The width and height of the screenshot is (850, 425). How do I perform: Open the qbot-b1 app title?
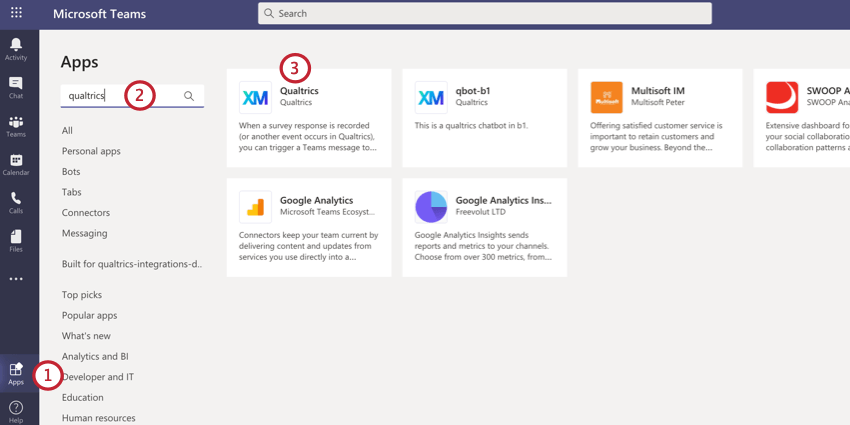[x=473, y=91]
